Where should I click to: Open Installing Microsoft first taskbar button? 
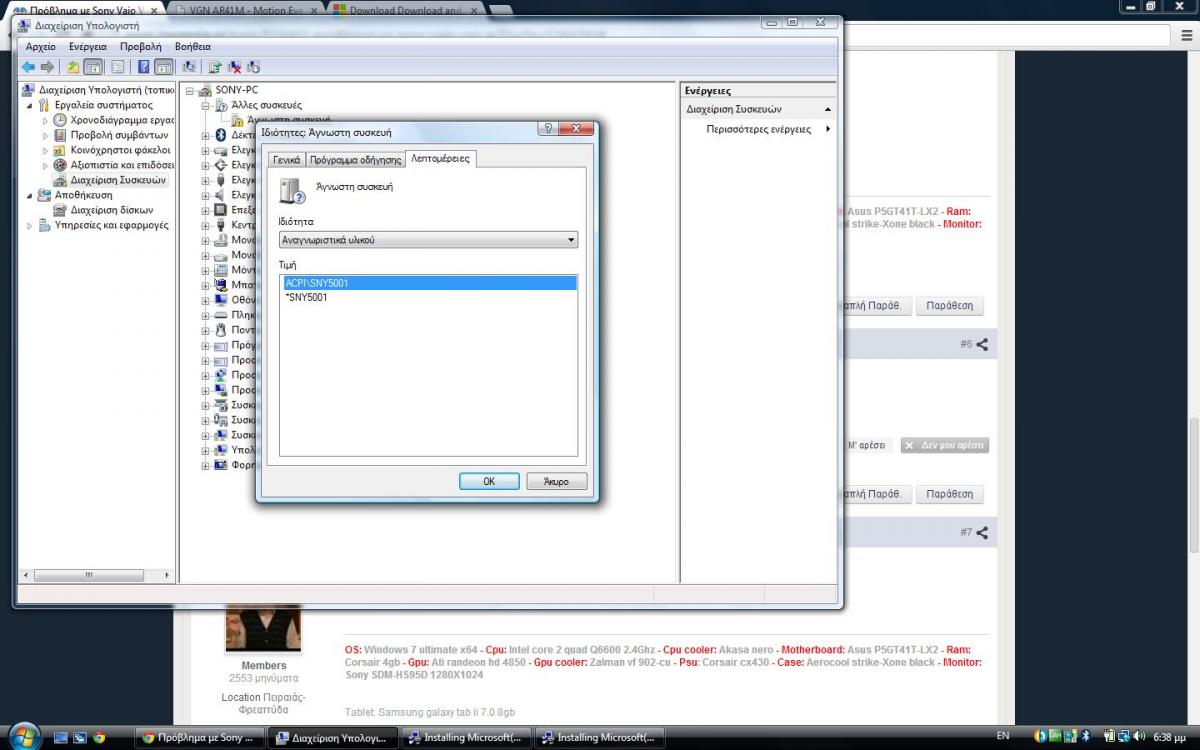[x=465, y=738]
